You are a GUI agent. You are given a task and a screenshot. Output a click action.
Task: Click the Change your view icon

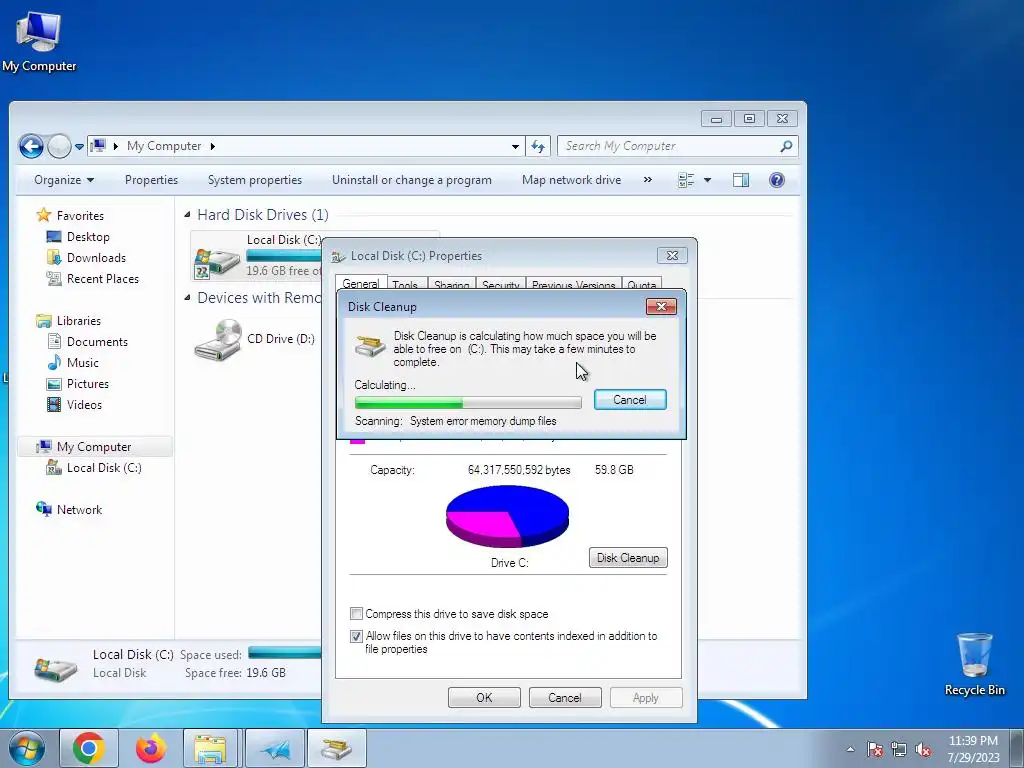click(686, 180)
